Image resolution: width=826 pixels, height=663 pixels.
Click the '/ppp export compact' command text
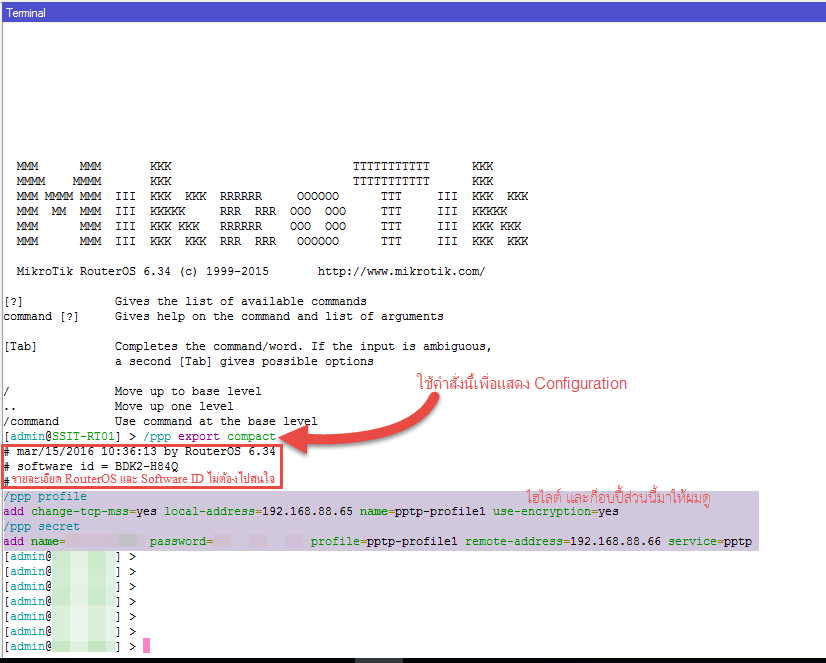(x=209, y=437)
